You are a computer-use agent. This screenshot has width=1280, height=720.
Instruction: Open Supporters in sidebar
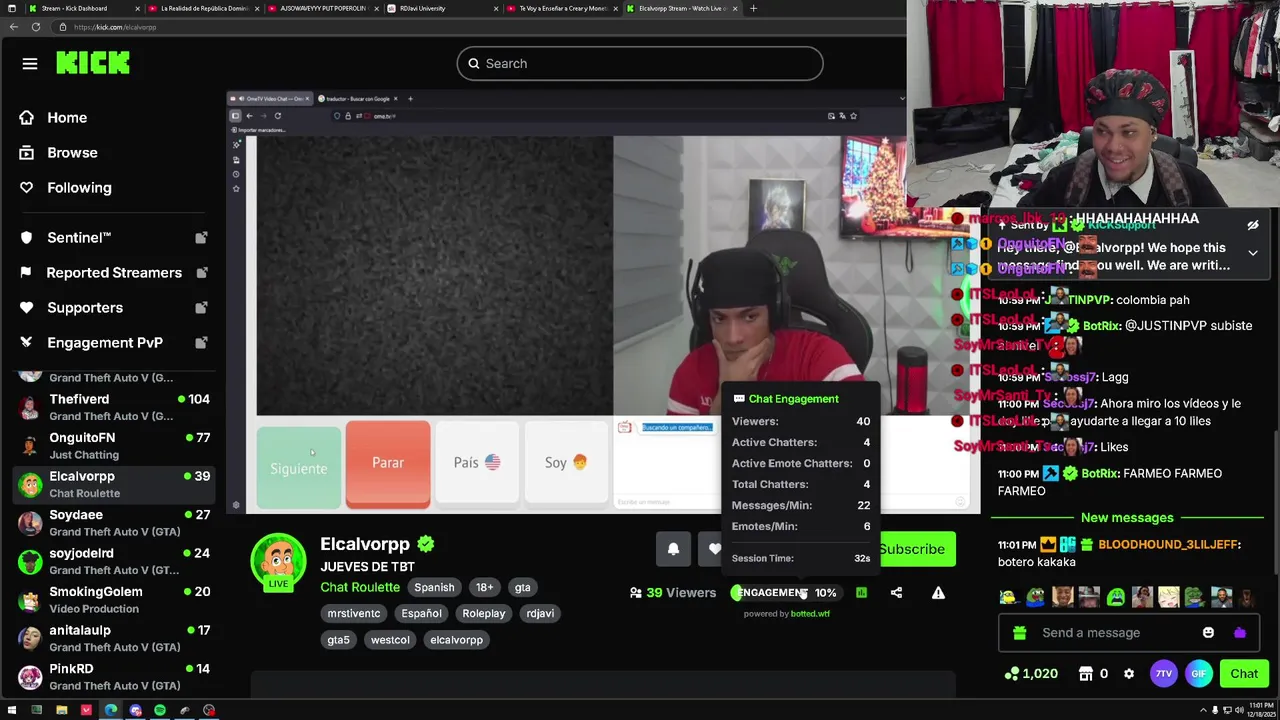[x=112, y=308]
